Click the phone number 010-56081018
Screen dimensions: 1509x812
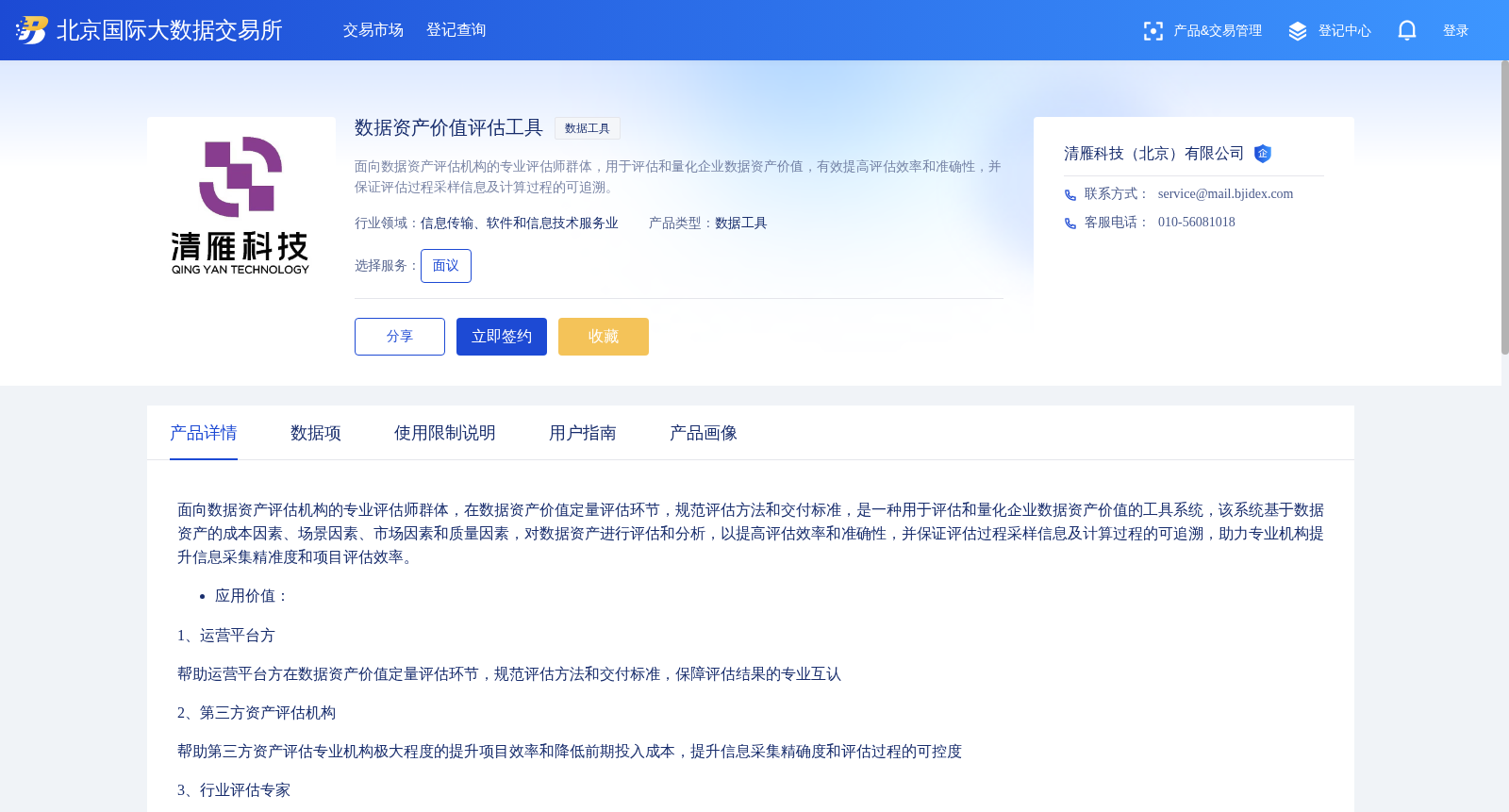point(1197,223)
